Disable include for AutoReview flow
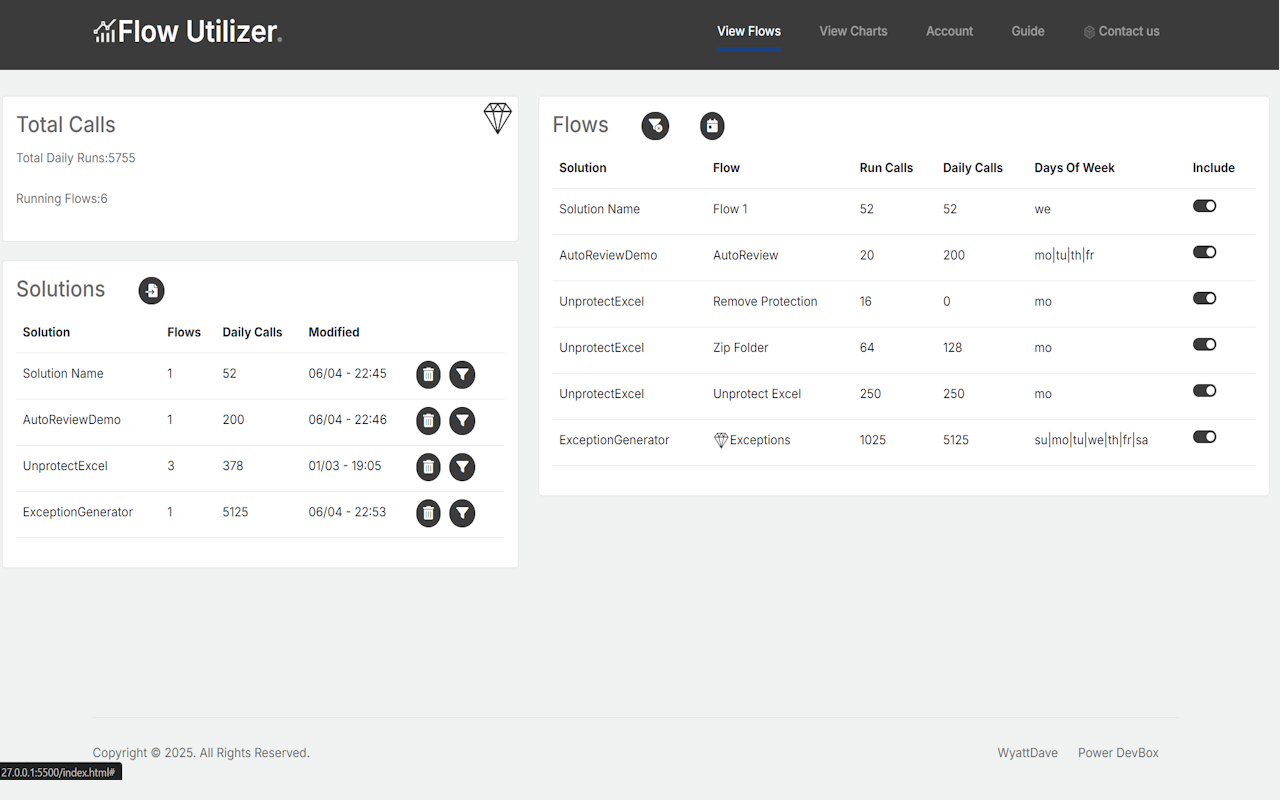This screenshot has width=1280, height=800. 1204,252
